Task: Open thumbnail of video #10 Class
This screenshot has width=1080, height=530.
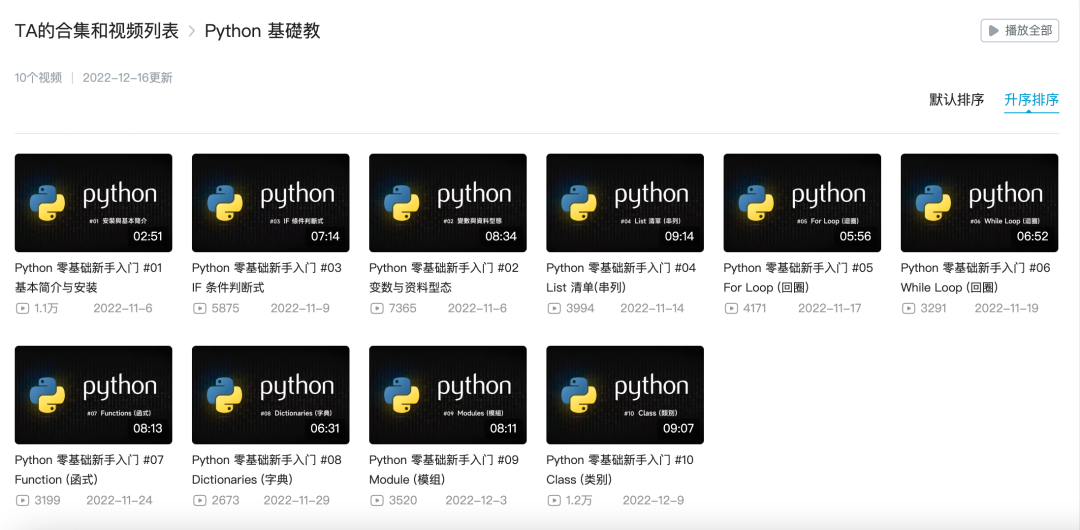Action: [625, 395]
